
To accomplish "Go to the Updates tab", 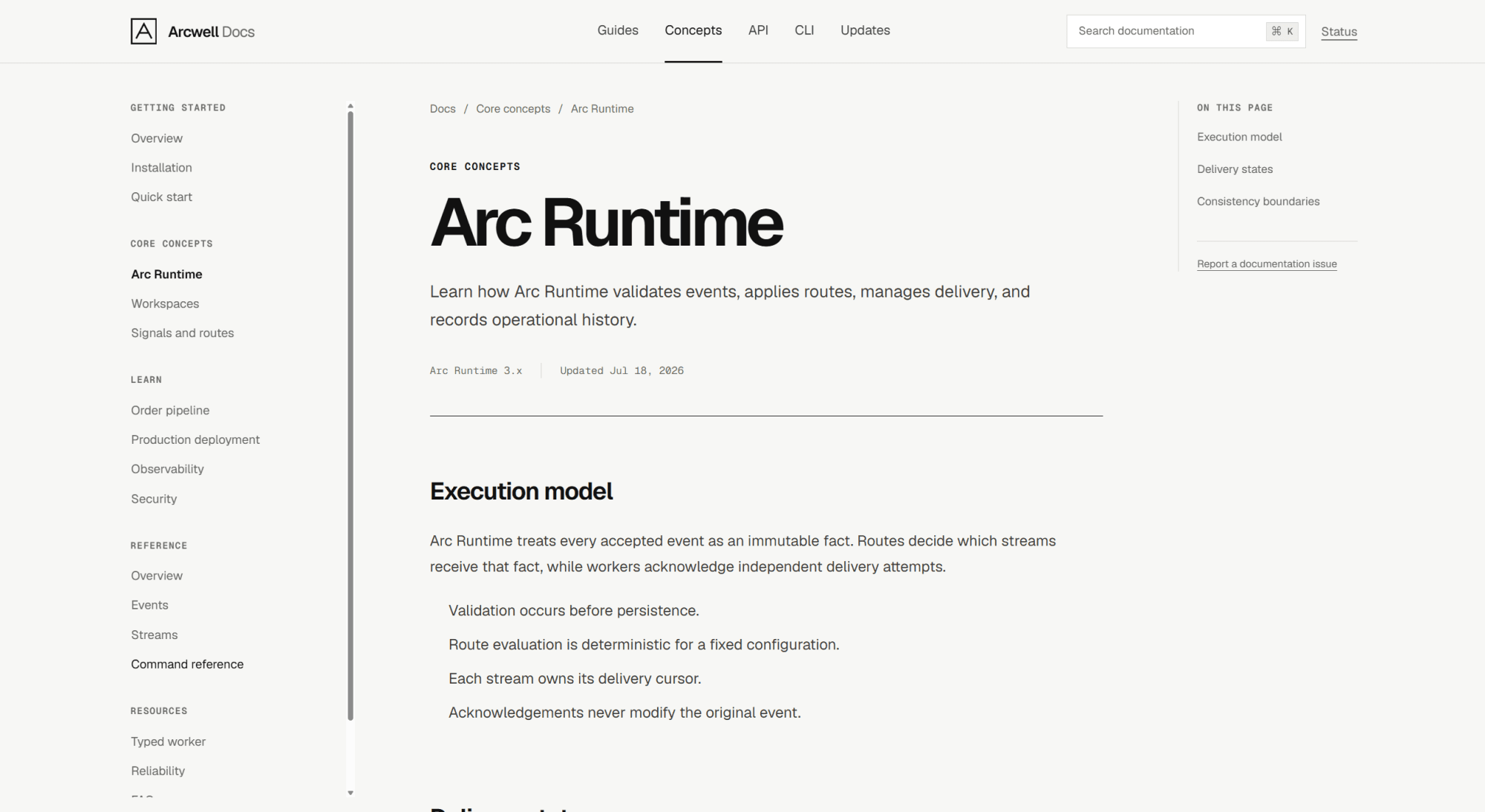I will coord(865,30).
